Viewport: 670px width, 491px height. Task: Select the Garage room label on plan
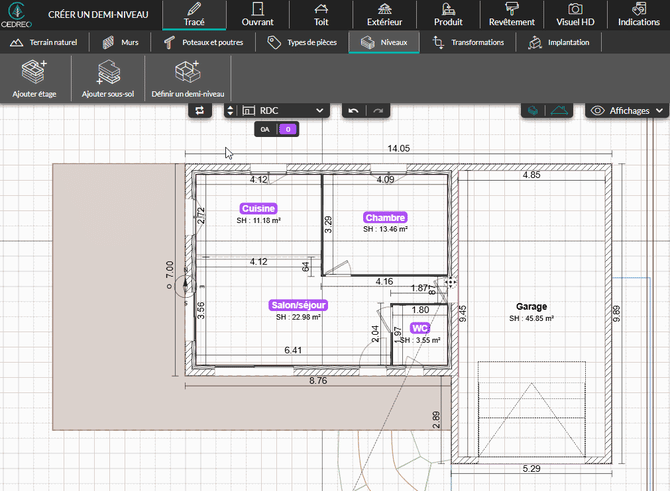530,307
